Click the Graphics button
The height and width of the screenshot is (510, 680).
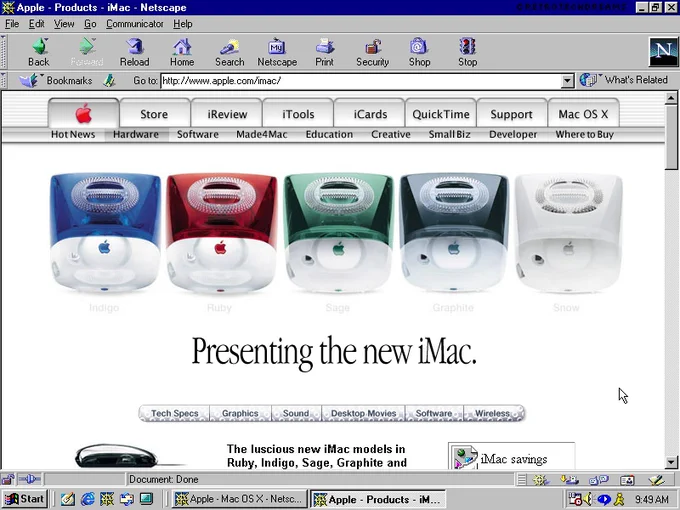pyautogui.click(x=240, y=413)
